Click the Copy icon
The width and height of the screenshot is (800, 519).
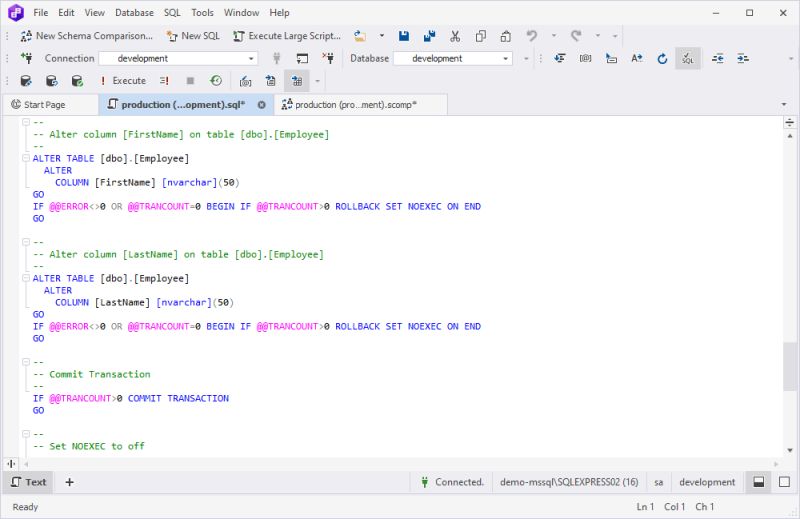point(480,36)
